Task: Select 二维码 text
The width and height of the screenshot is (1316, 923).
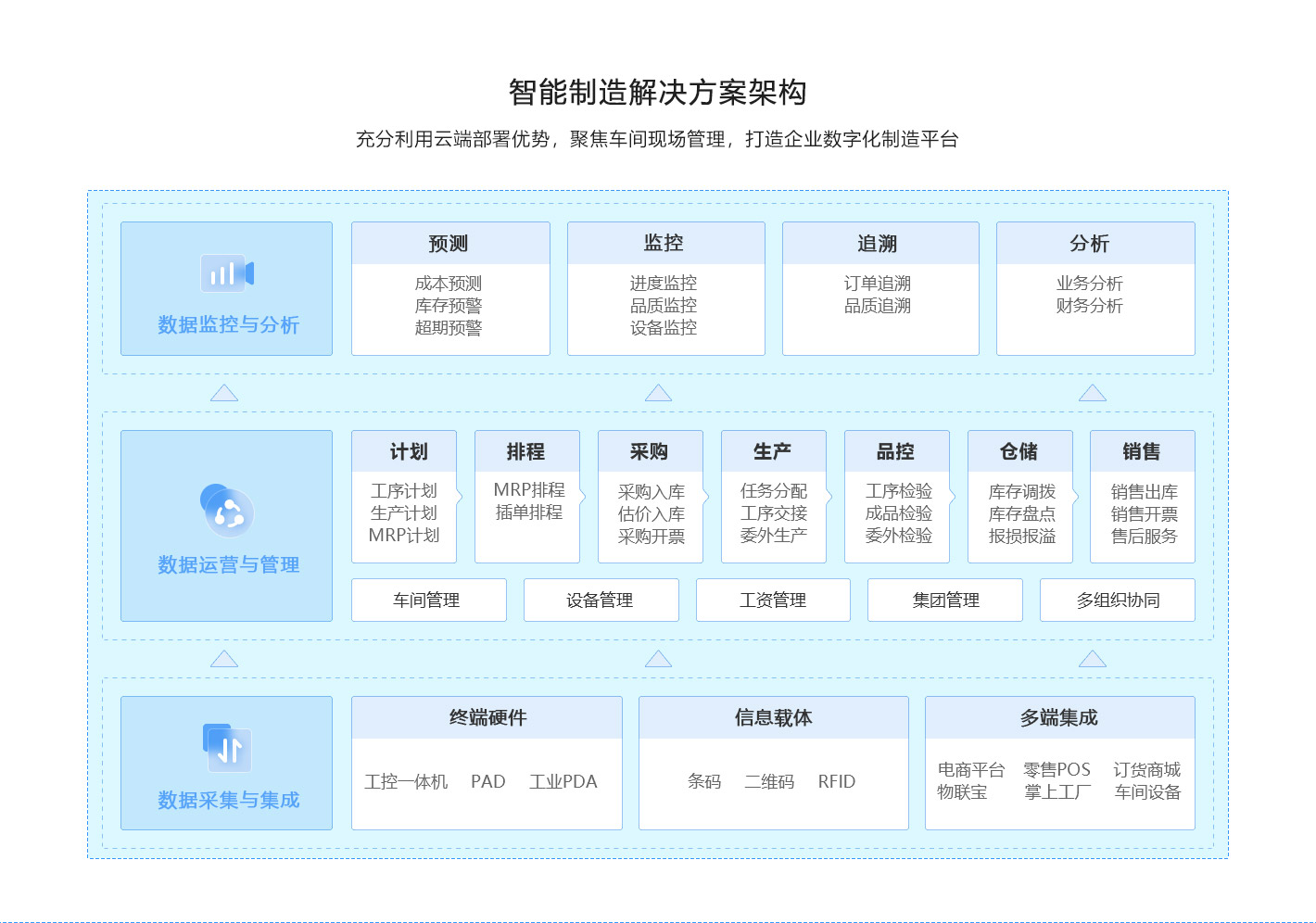Action: [x=769, y=782]
